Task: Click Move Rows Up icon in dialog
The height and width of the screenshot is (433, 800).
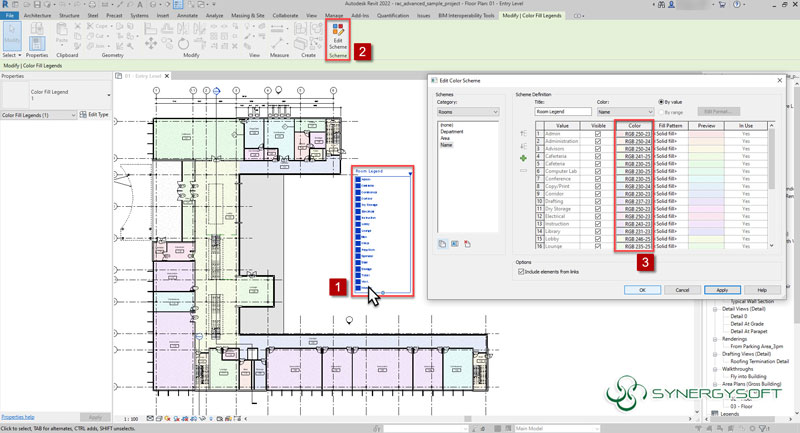Action: click(x=522, y=133)
